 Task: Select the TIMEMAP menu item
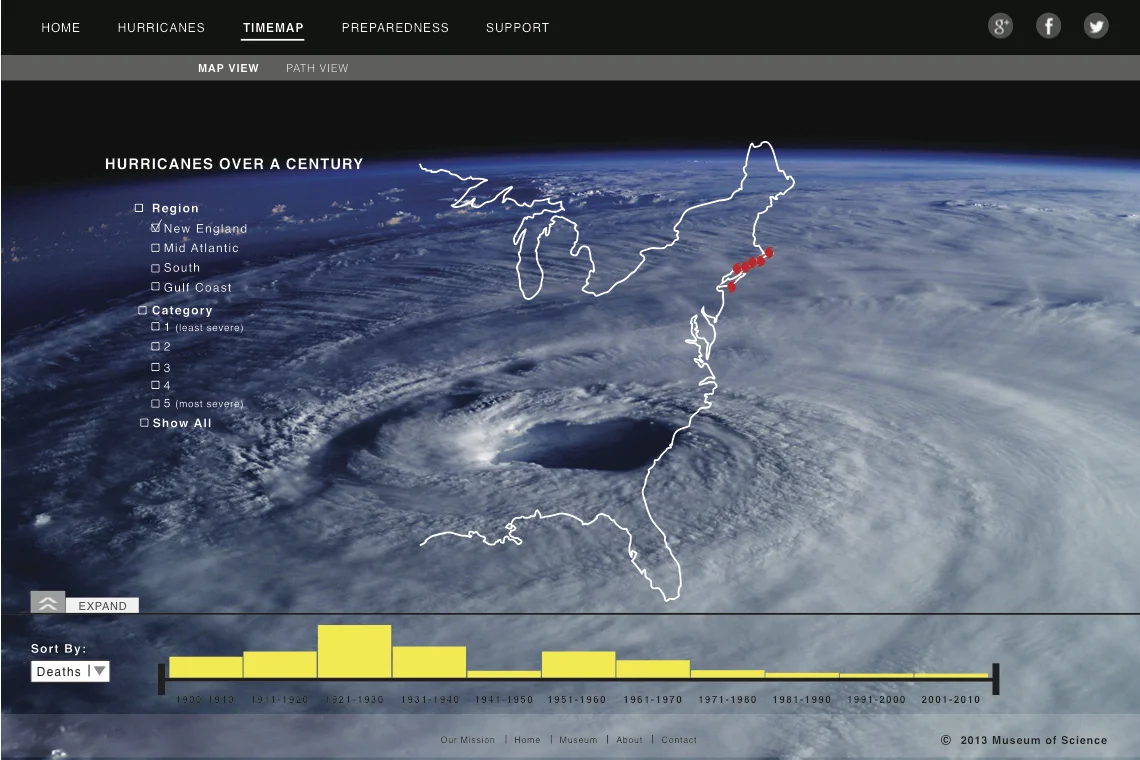(273, 28)
